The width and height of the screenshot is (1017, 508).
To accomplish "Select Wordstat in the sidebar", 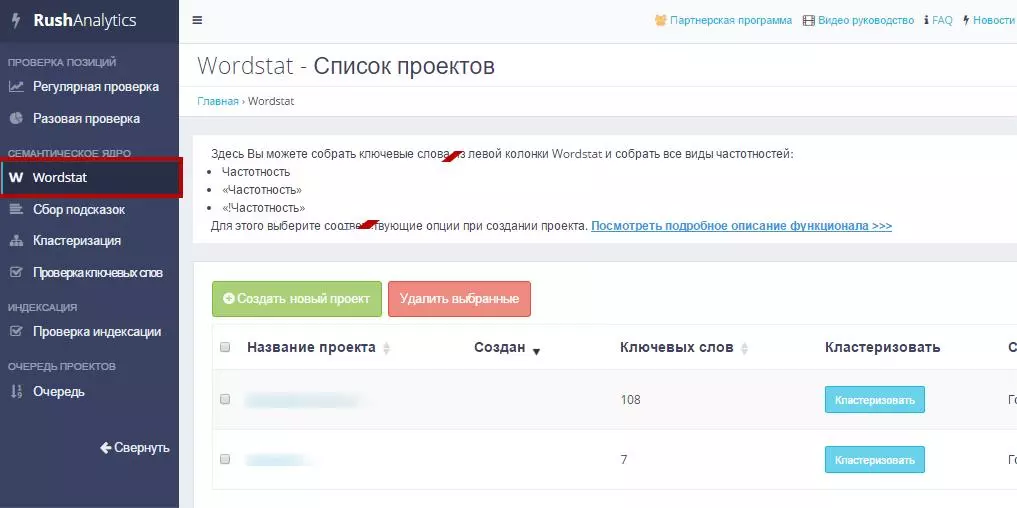I will [x=60, y=177].
